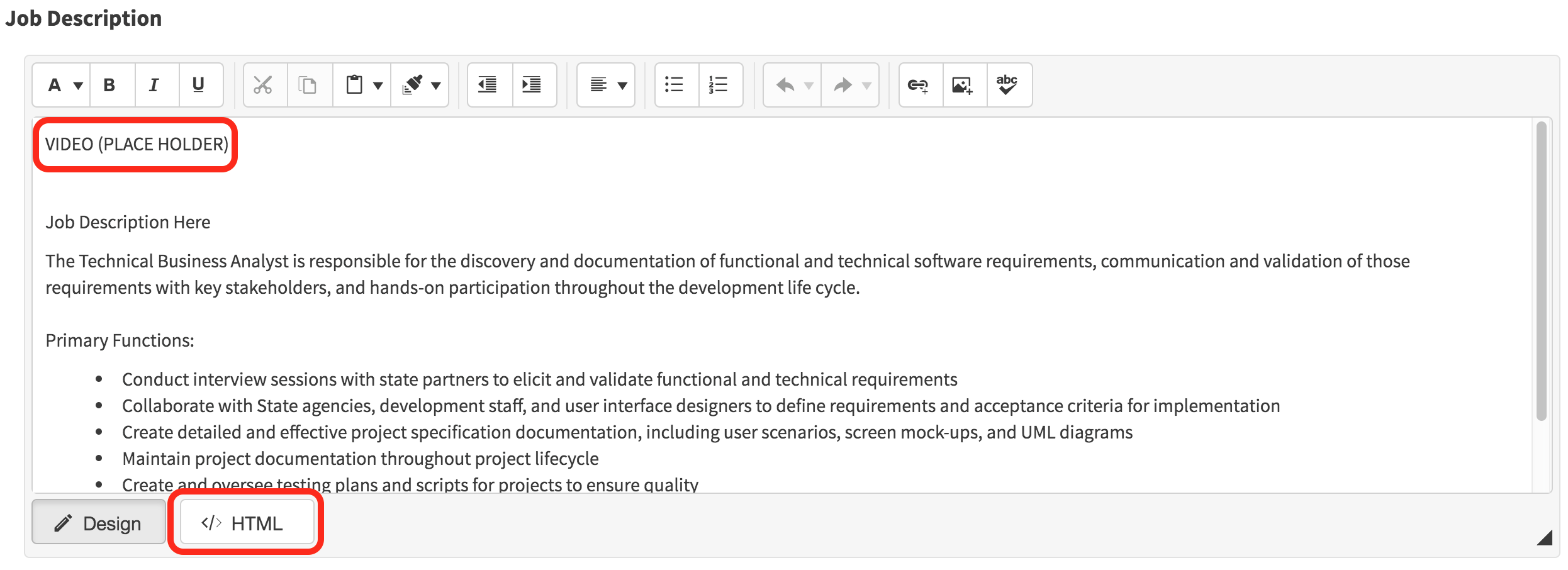
Task: Switch to the Design view tab
Action: [x=99, y=523]
